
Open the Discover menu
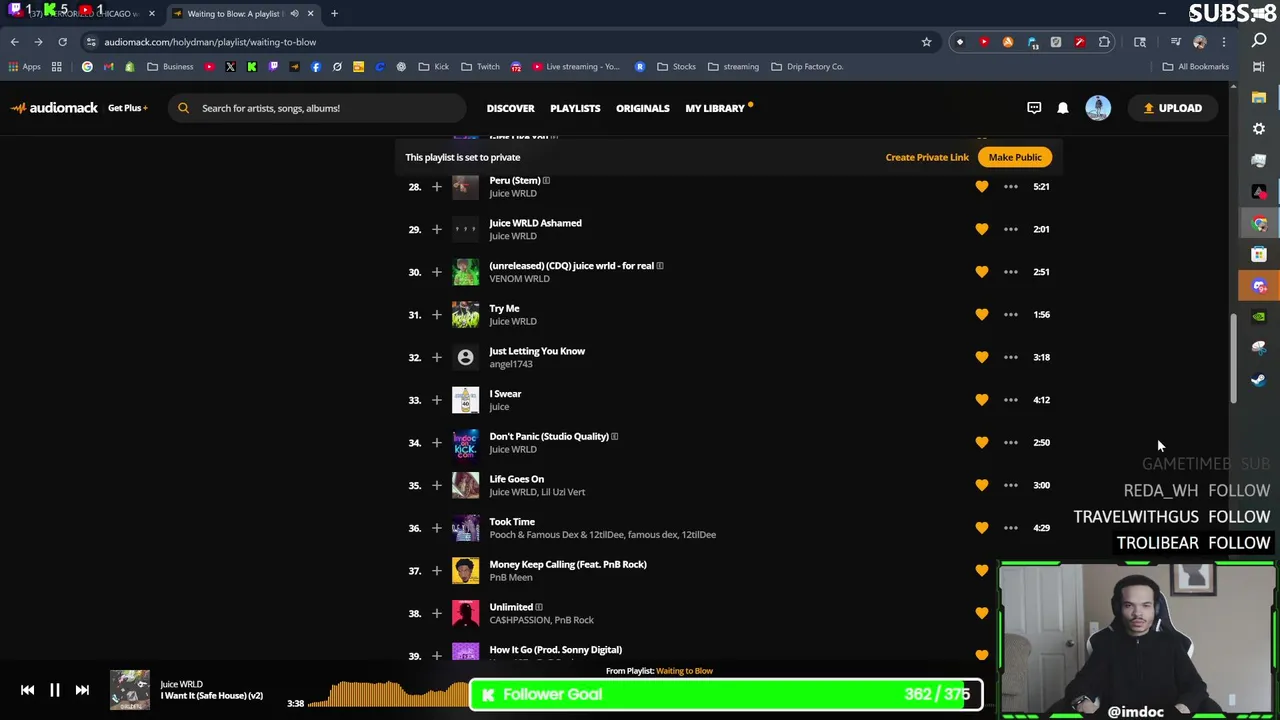[x=510, y=108]
